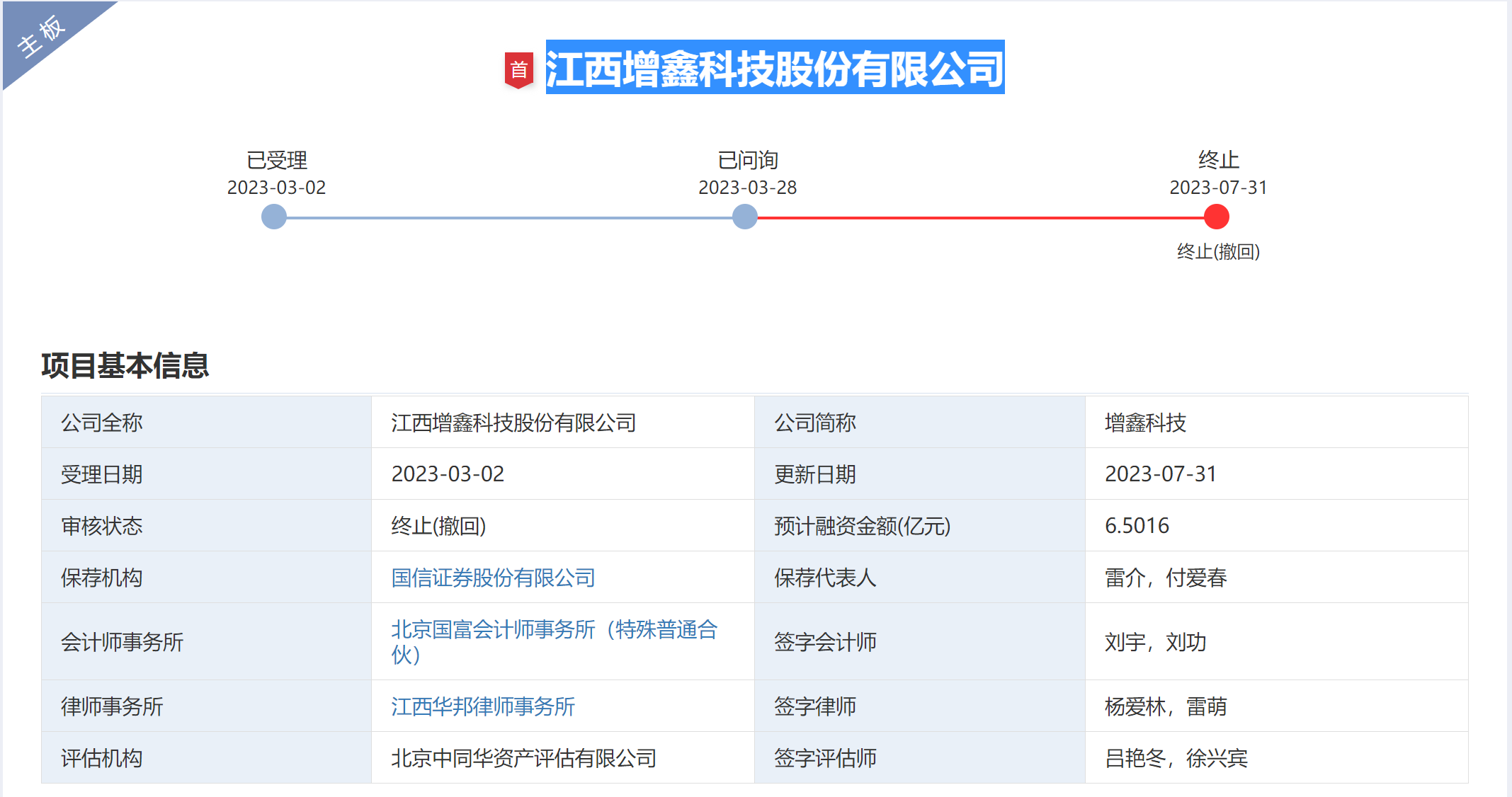Click the 主板 corner ribbon

click(x=42, y=35)
